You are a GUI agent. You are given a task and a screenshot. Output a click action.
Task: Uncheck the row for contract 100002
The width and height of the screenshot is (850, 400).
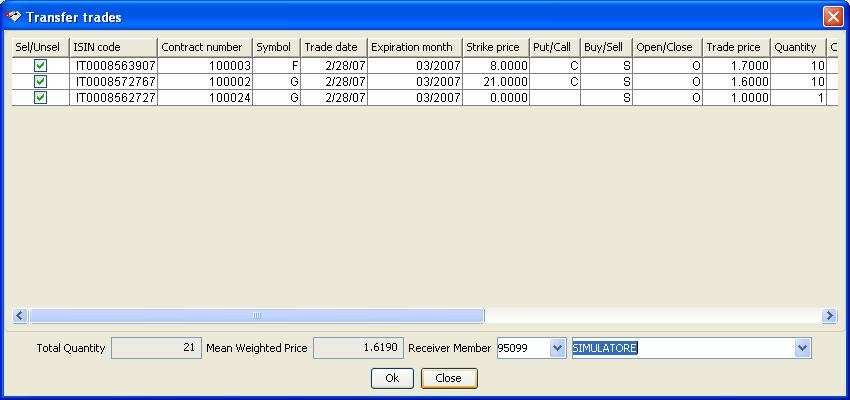tap(41, 81)
